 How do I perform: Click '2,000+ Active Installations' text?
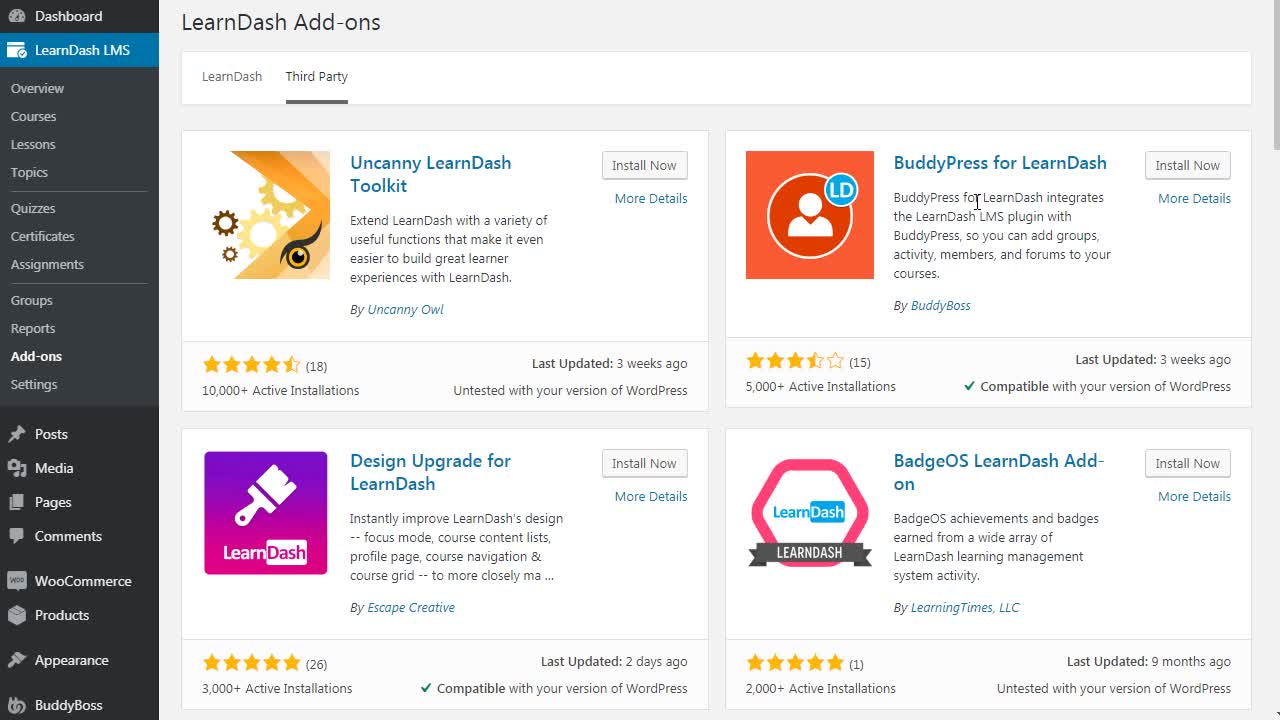tap(821, 688)
